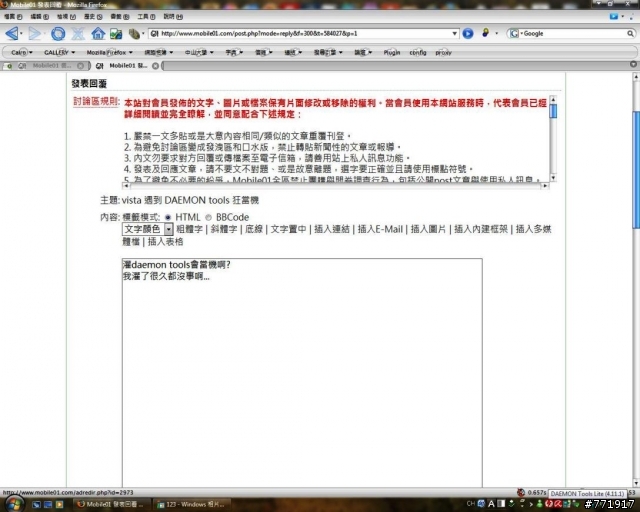The height and width of the screenshot is (512, 640).
Task: Open the address bar URL history dropdown
Action: [454, 33]
